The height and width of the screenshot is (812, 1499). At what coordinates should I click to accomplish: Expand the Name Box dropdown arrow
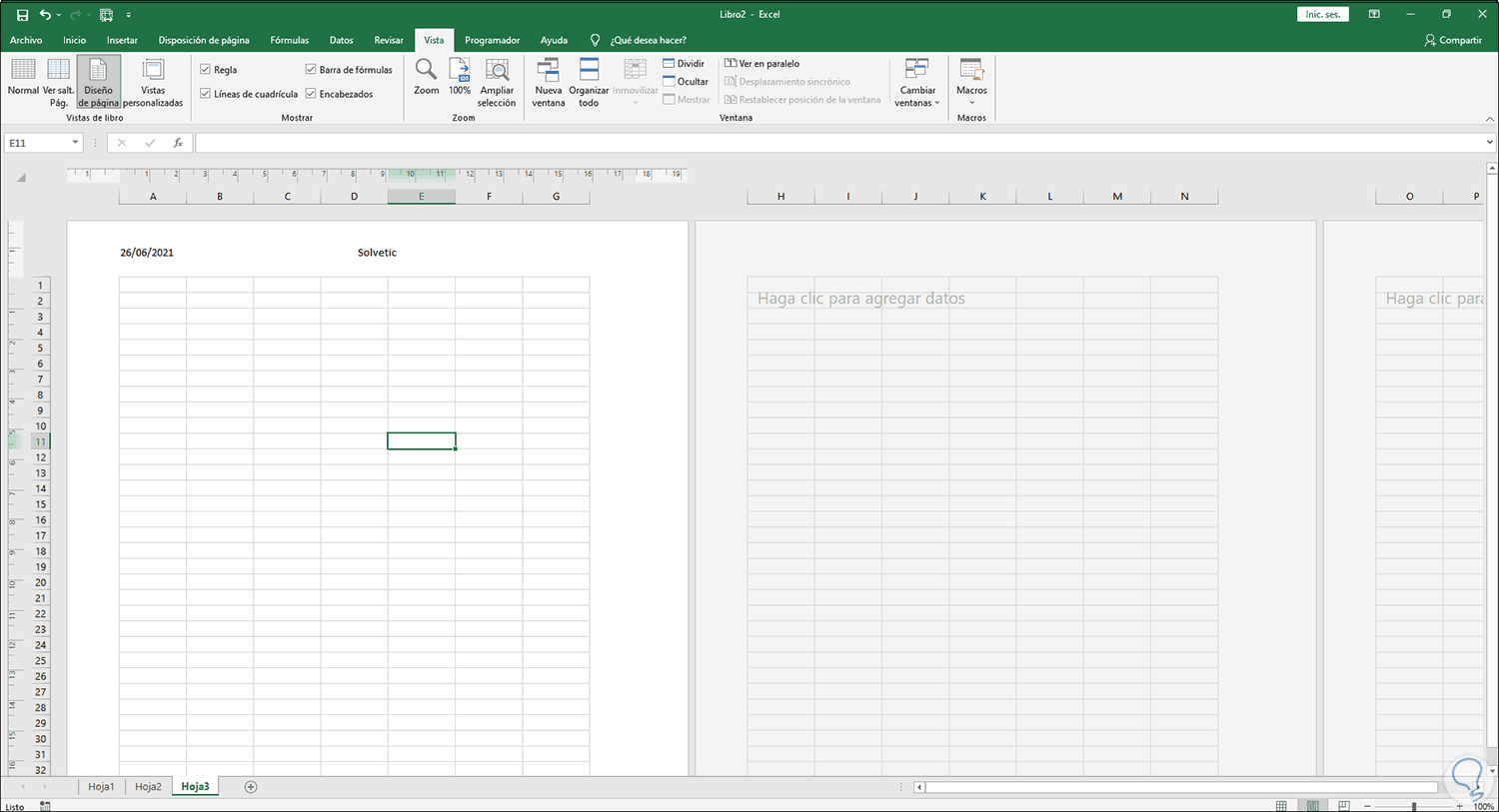[x=75, y=143]
